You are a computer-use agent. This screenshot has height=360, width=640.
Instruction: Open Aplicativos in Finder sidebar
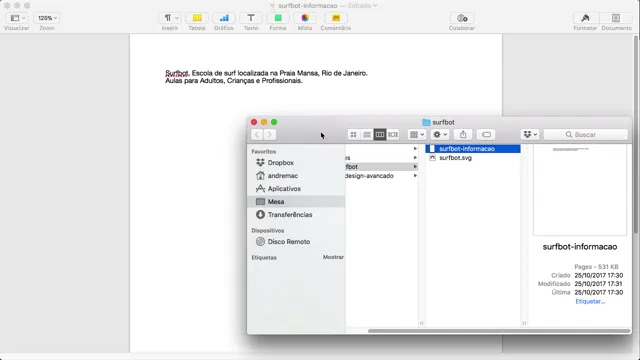pos(284,189)
